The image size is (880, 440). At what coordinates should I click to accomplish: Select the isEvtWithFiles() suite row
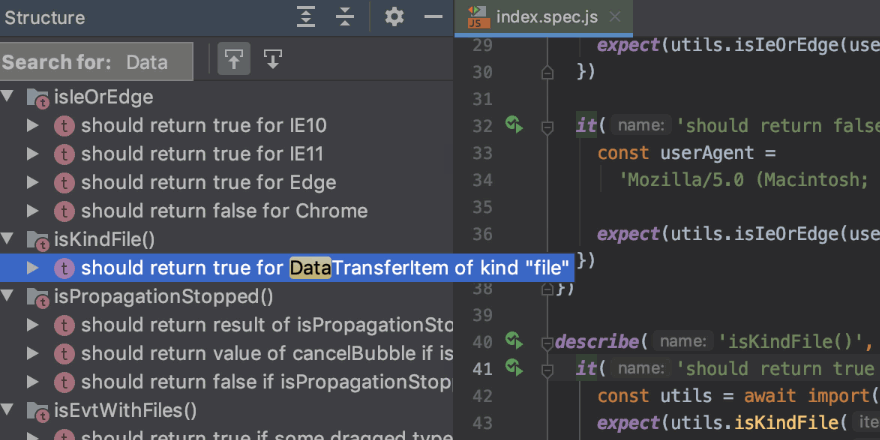click(x=226, y=411)
